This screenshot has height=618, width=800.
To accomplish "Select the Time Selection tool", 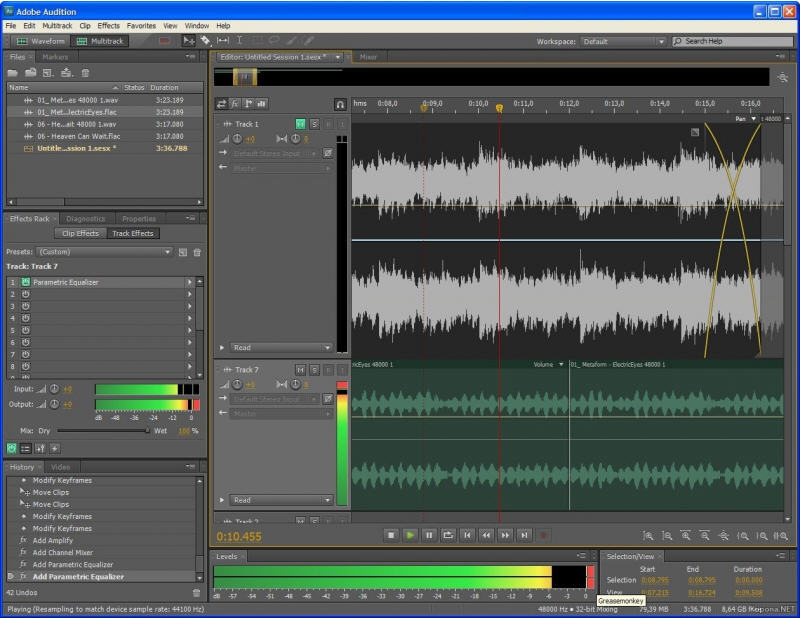I will (x=238, y=41).
